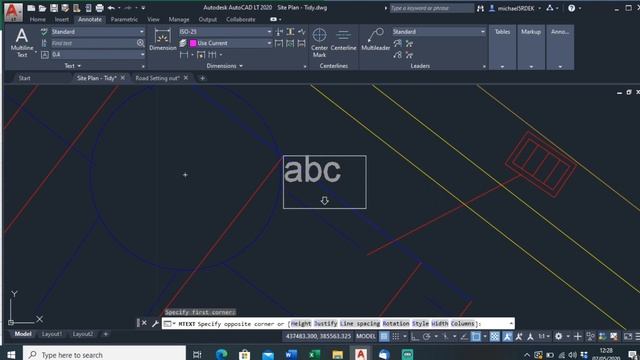
Task: Toggle ortho mode in status bar
Action: [415, 336]
